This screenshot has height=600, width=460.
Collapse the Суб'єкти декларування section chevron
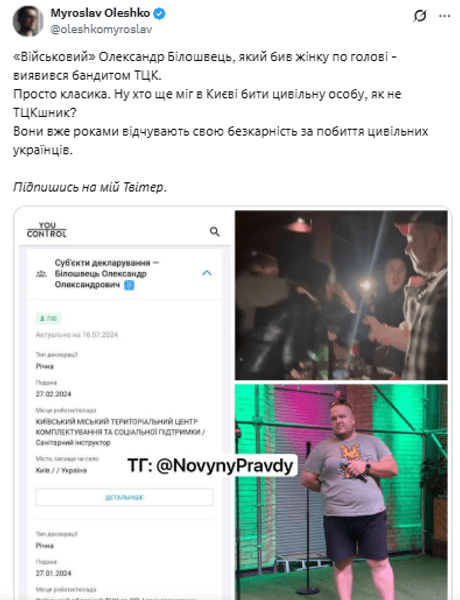tap(207, 273)
